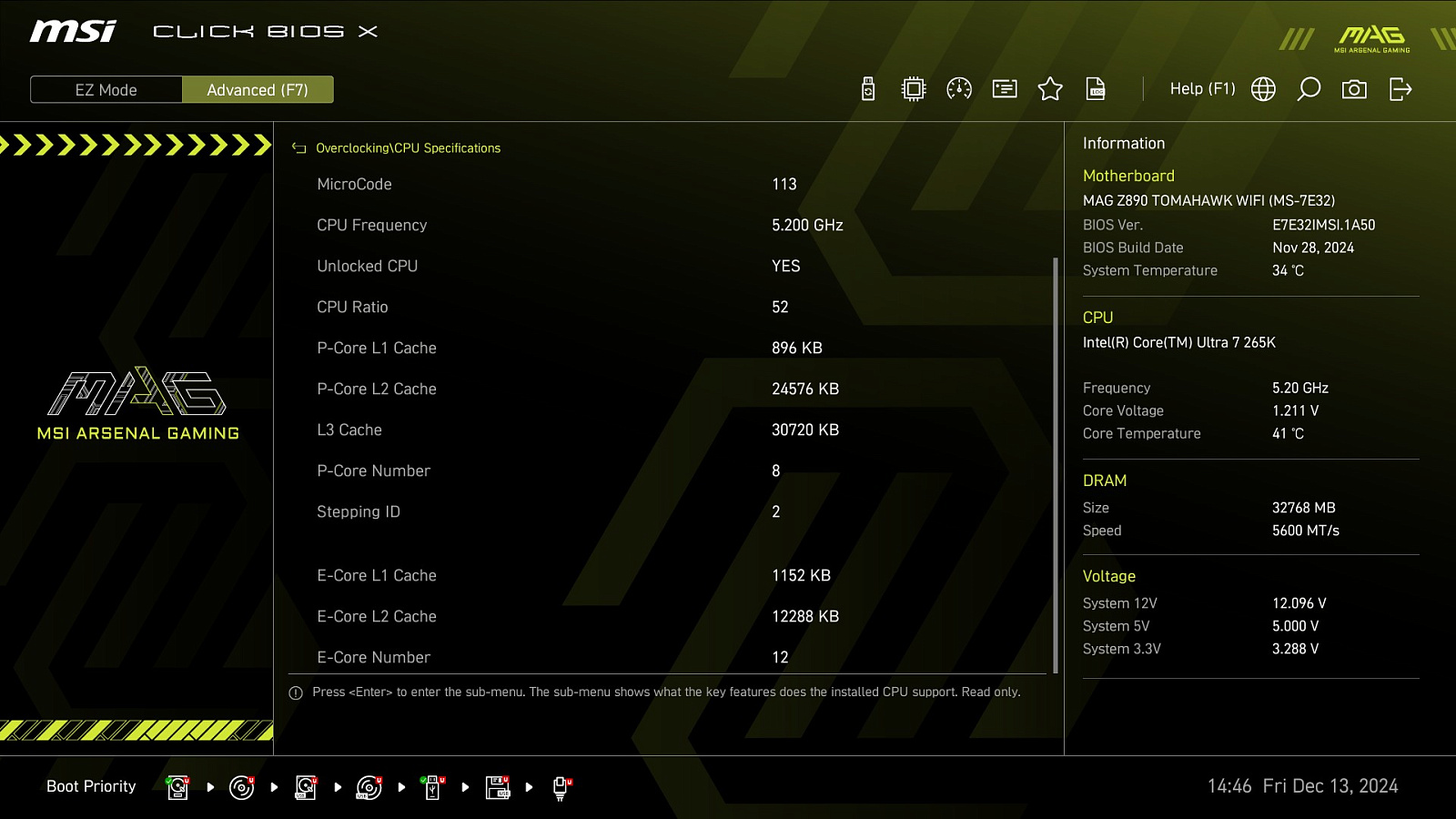Click the Intel Core Ultra 7 265K text

1179,342
